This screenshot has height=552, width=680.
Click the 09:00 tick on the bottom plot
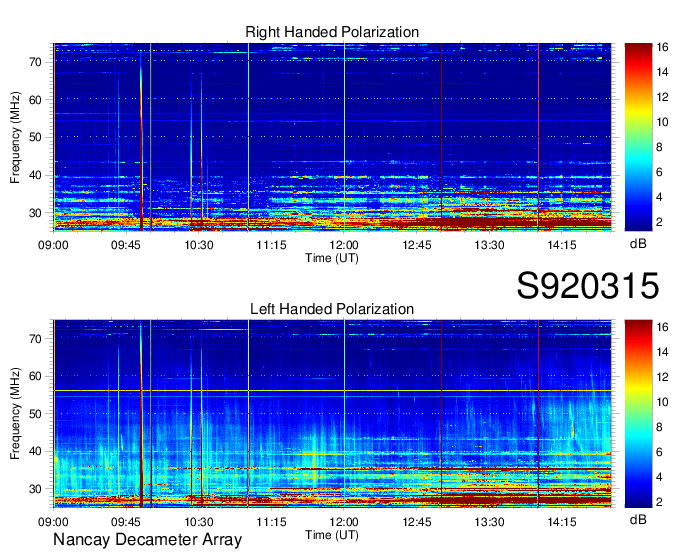point(53,522)
